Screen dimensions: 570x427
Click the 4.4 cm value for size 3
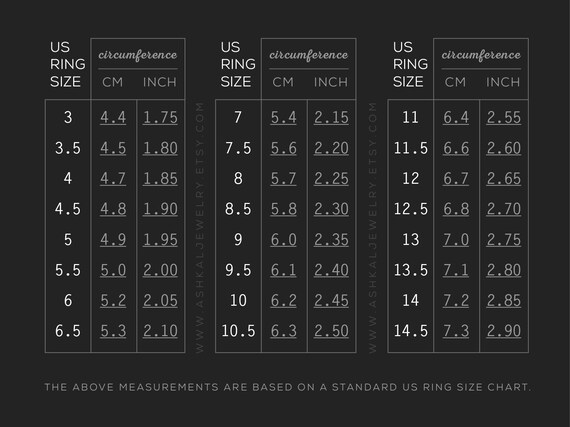tap(113, 117)
